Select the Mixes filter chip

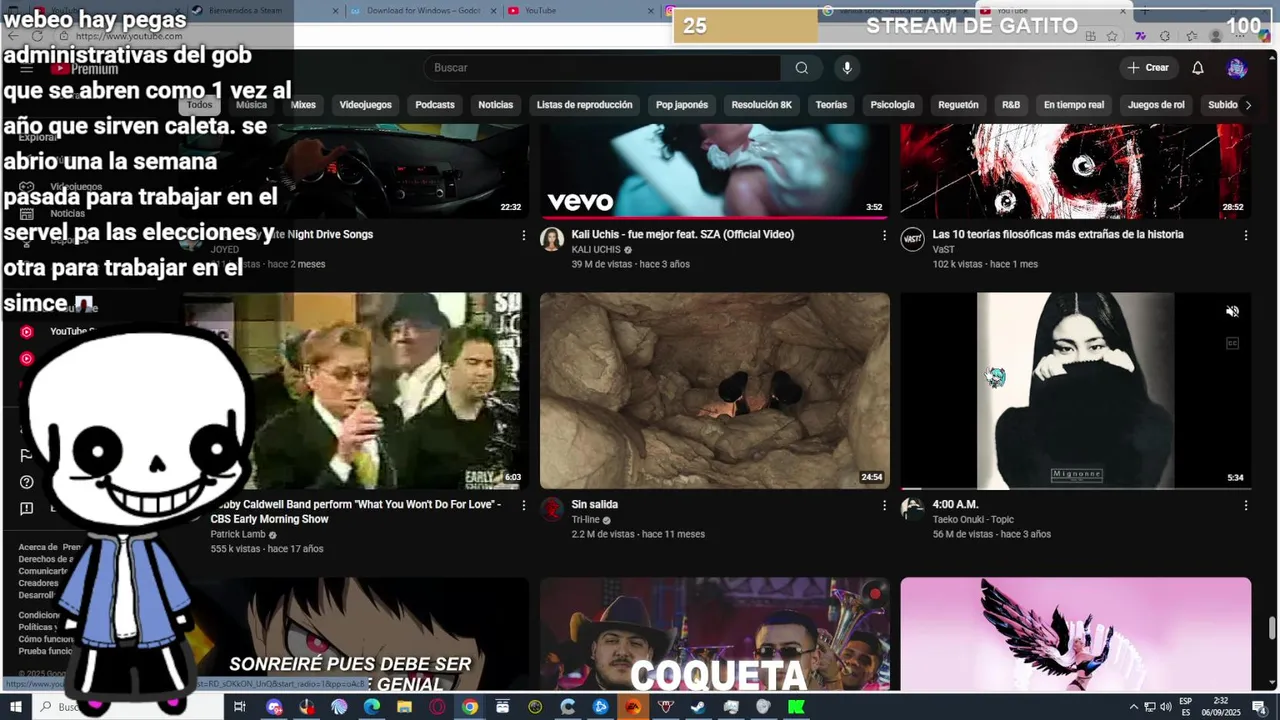[x=303, y=105]
